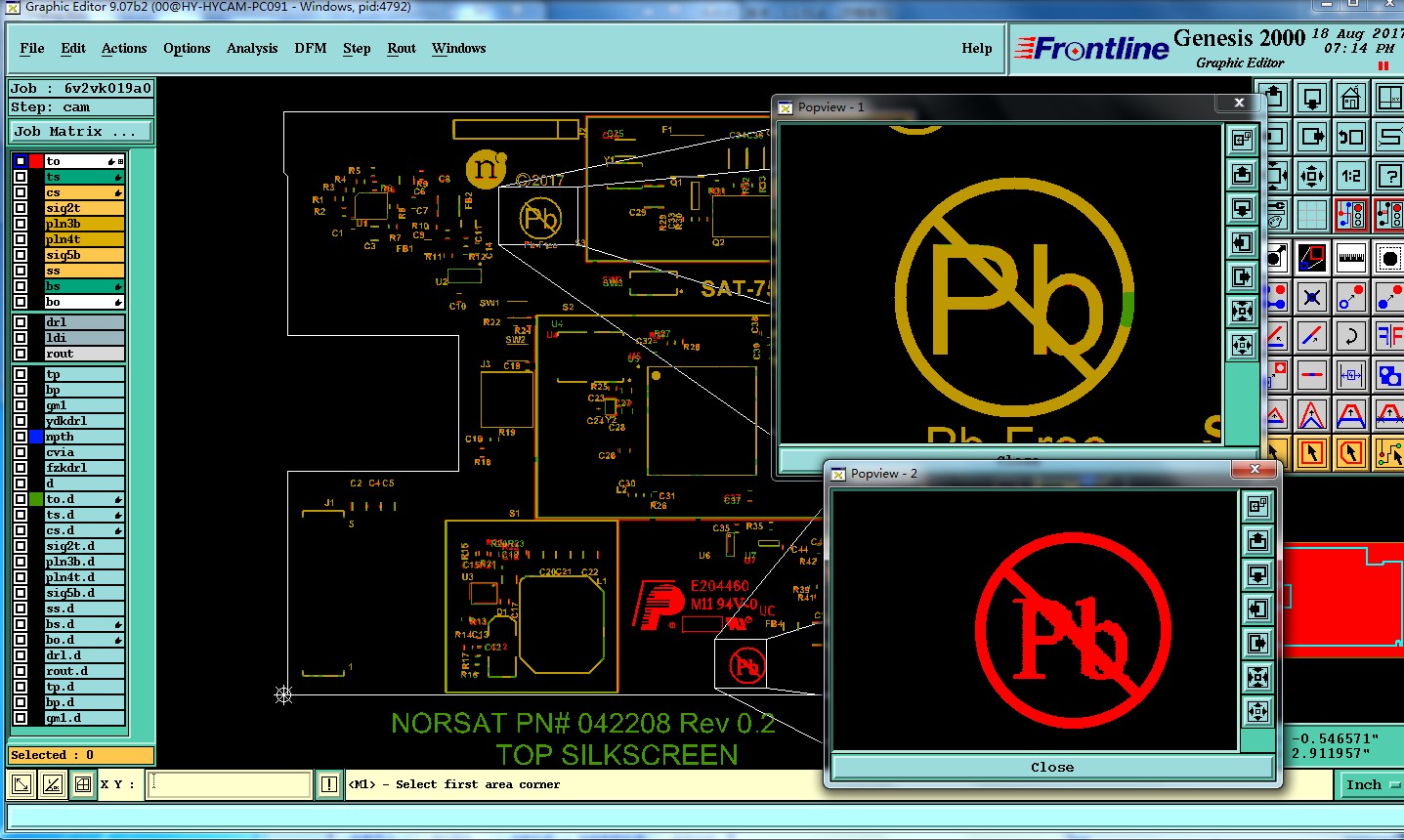Click the undo/previous view arrow icon
This screenshot has width=1404, height=840.
pyautogui.click(x=1350, y=137)
